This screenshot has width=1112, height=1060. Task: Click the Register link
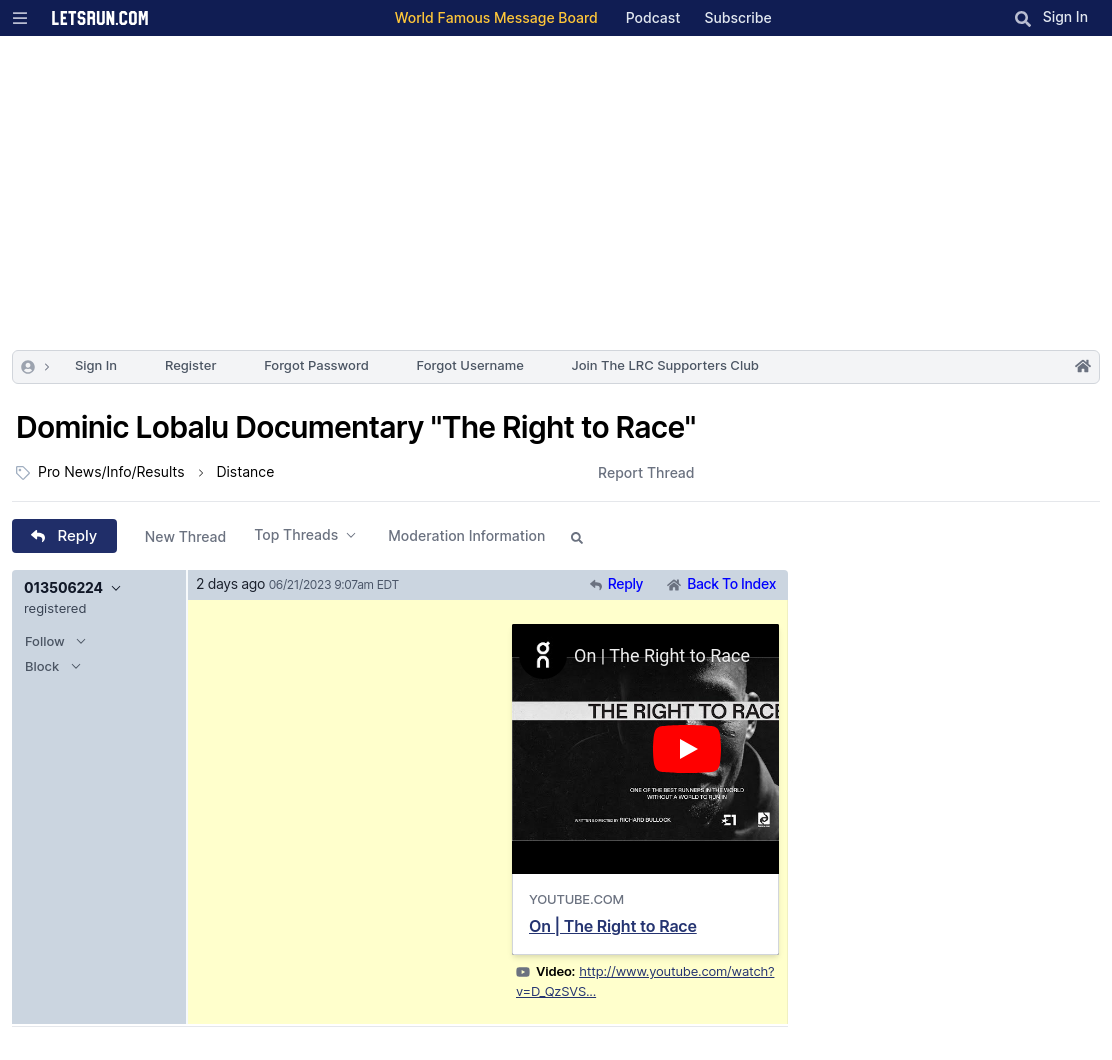coord(190,366)
